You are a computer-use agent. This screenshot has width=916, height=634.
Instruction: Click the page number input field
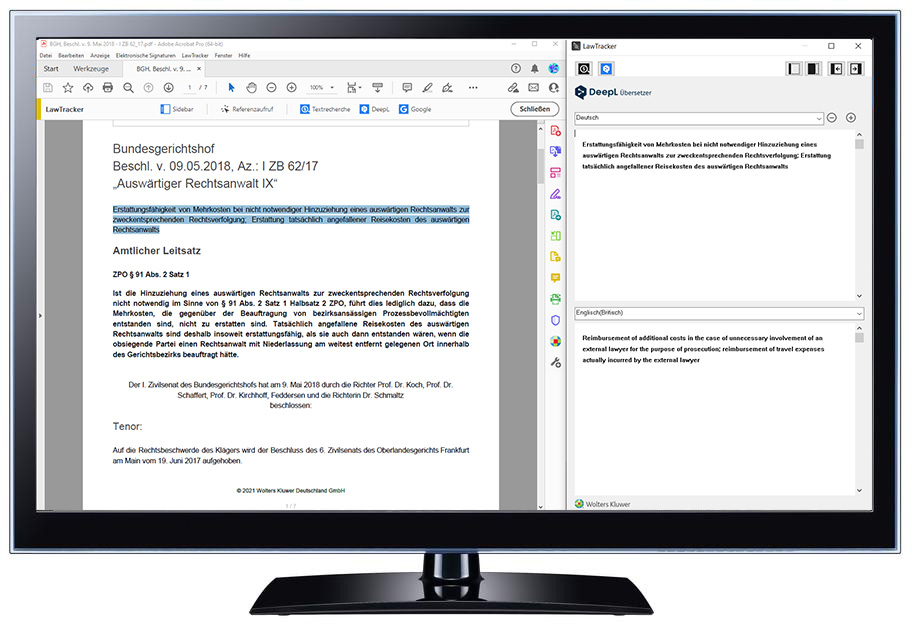pyautogui.click(x=190, y=88)
